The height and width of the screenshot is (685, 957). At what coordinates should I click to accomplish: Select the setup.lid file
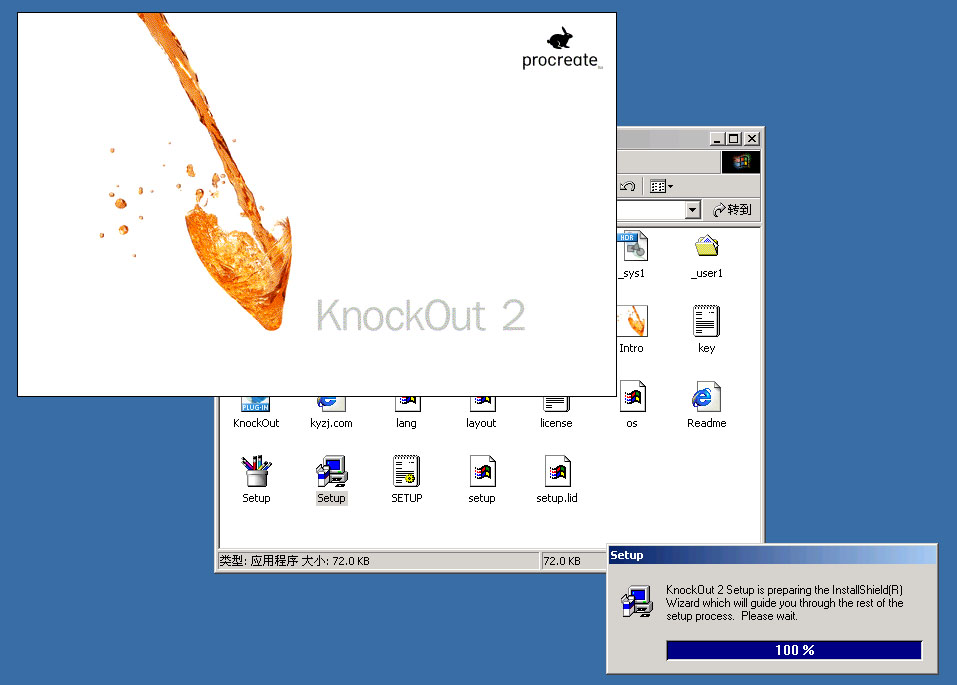pos(557,471)
